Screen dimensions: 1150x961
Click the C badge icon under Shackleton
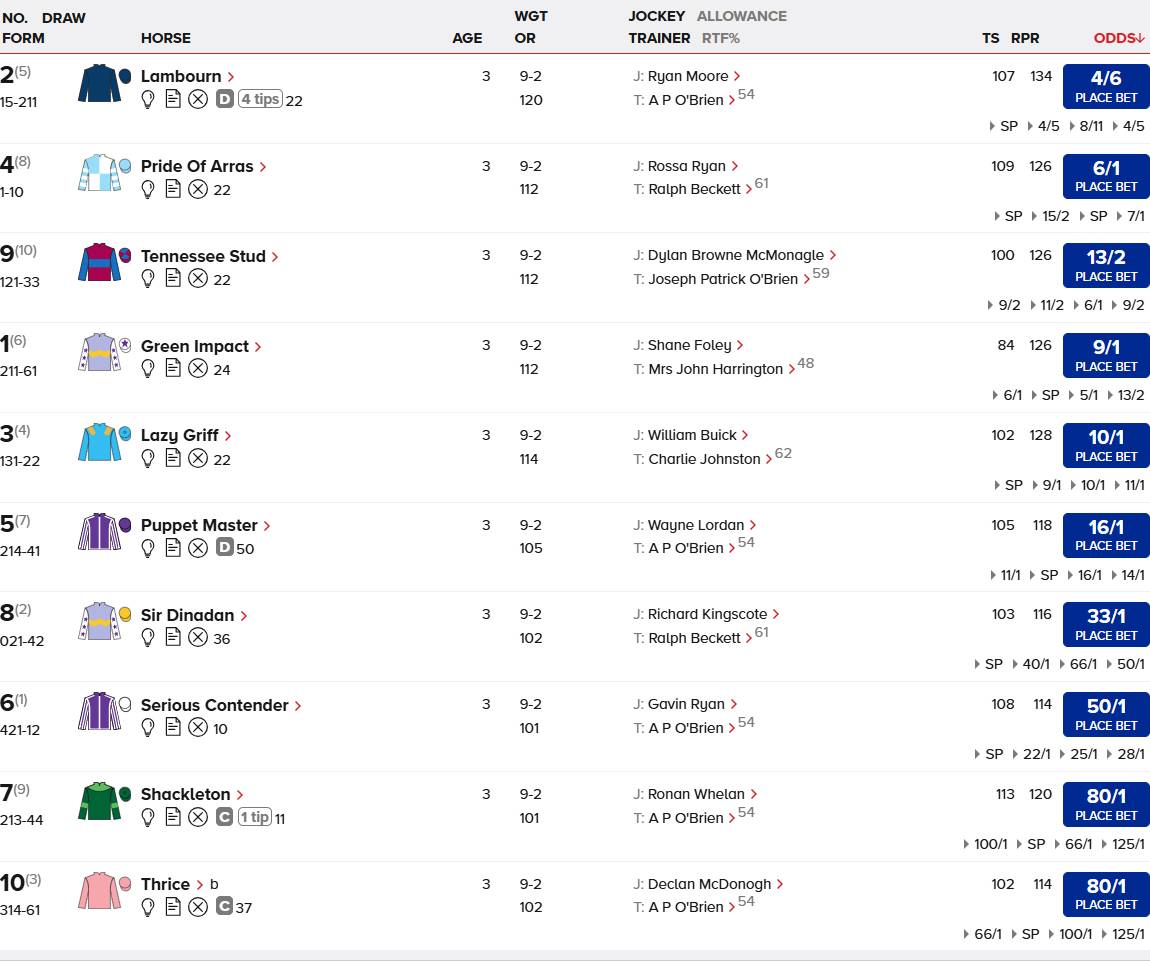pos(224,817)
